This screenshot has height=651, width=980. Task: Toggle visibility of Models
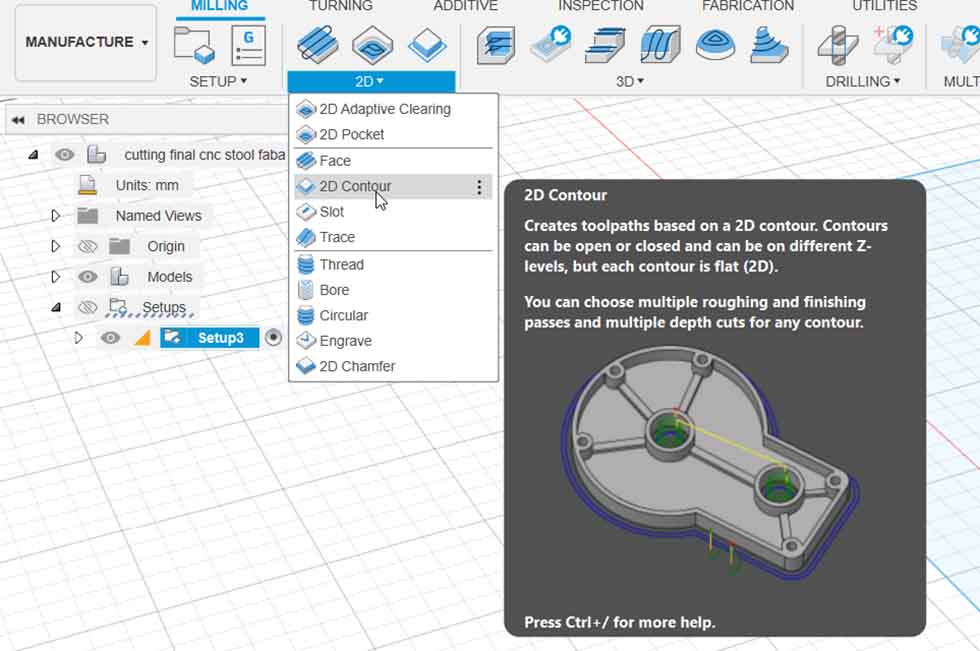87,277
